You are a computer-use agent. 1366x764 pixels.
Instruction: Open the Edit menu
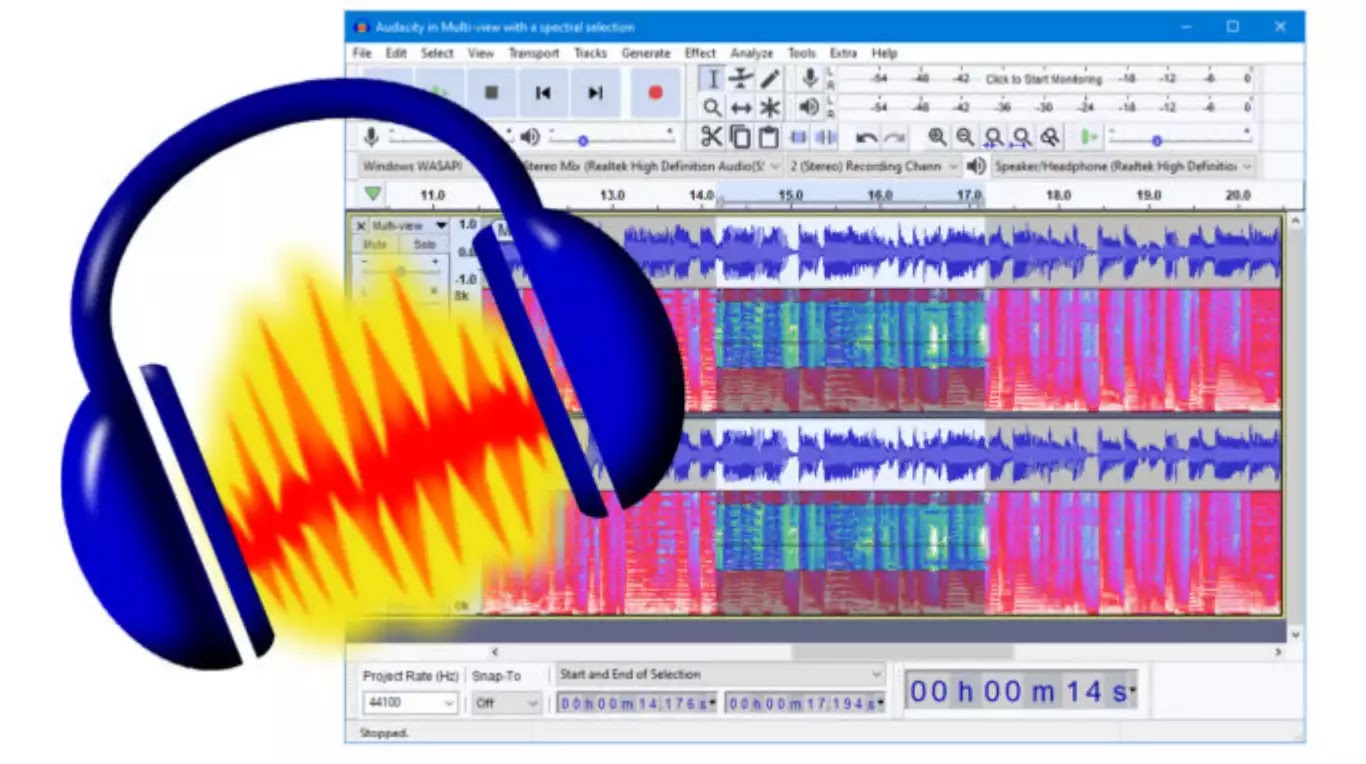[x=396, y=53]
